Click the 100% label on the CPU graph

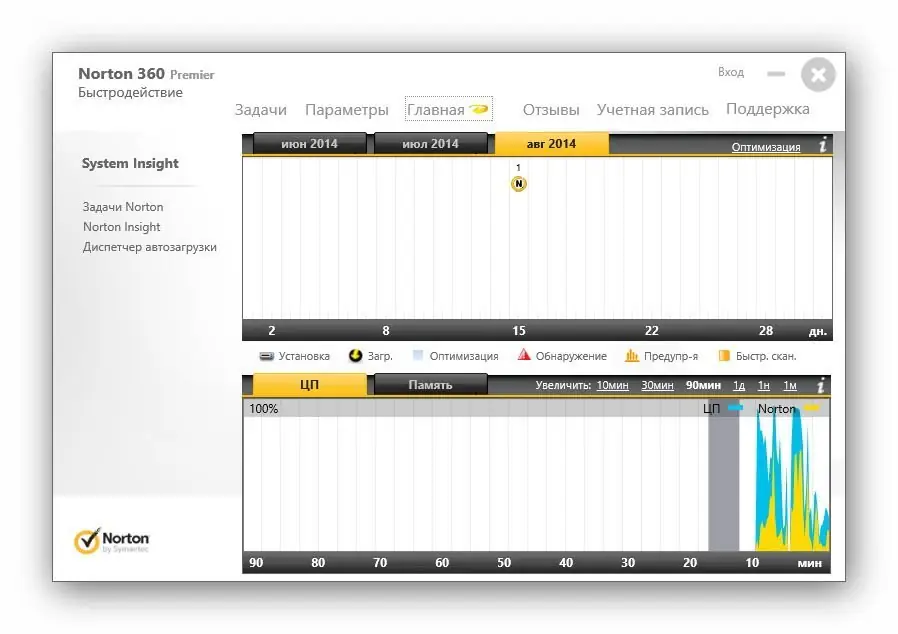pos(263,408)
